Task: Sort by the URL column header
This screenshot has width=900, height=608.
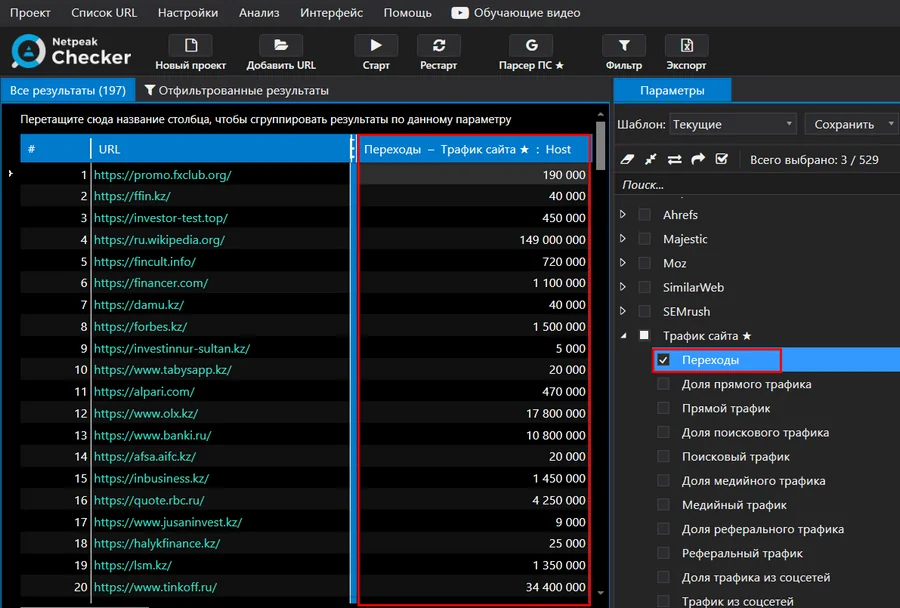Action: pos(220,149)
